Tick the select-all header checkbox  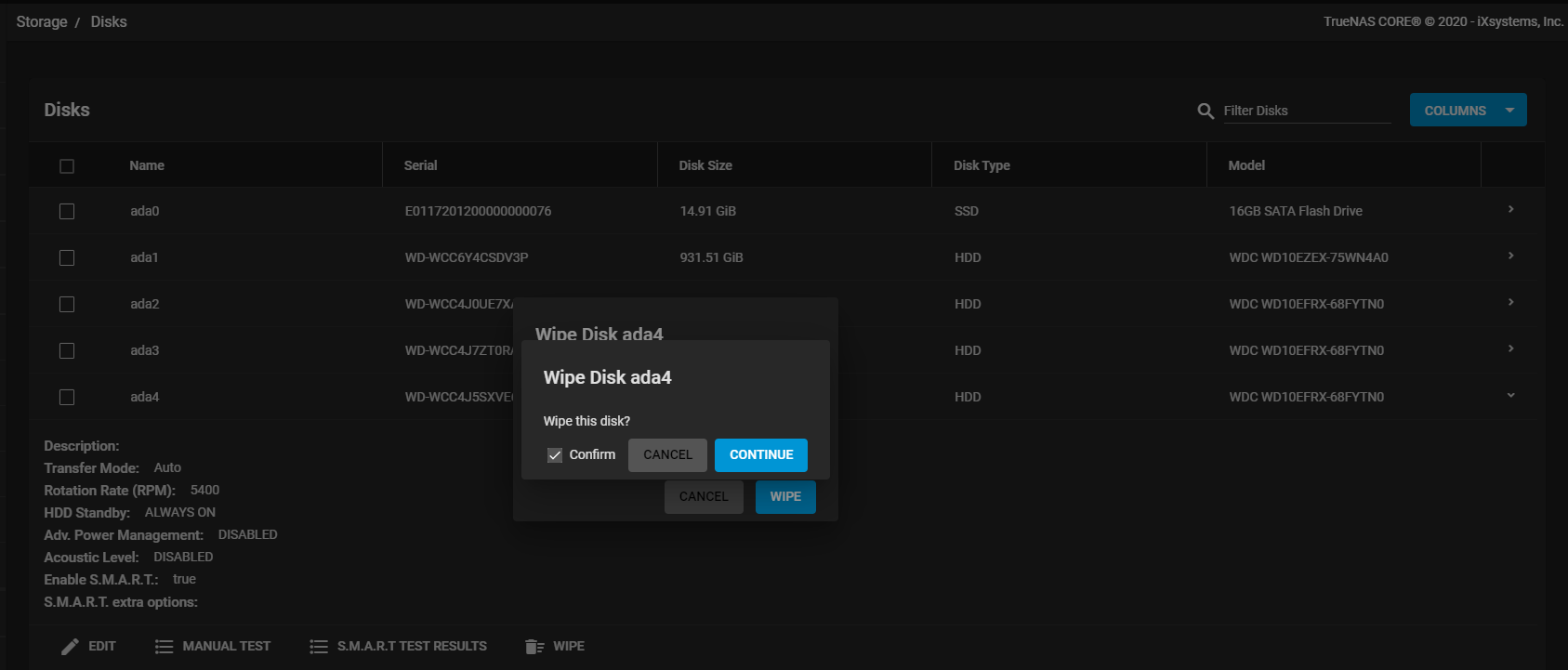pyautogui.click(x=67, y=166)
